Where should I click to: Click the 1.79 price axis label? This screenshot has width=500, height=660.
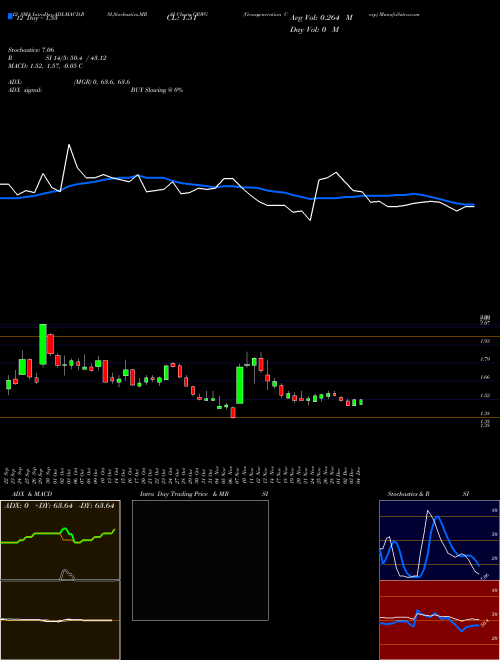(x=485, y=359)
